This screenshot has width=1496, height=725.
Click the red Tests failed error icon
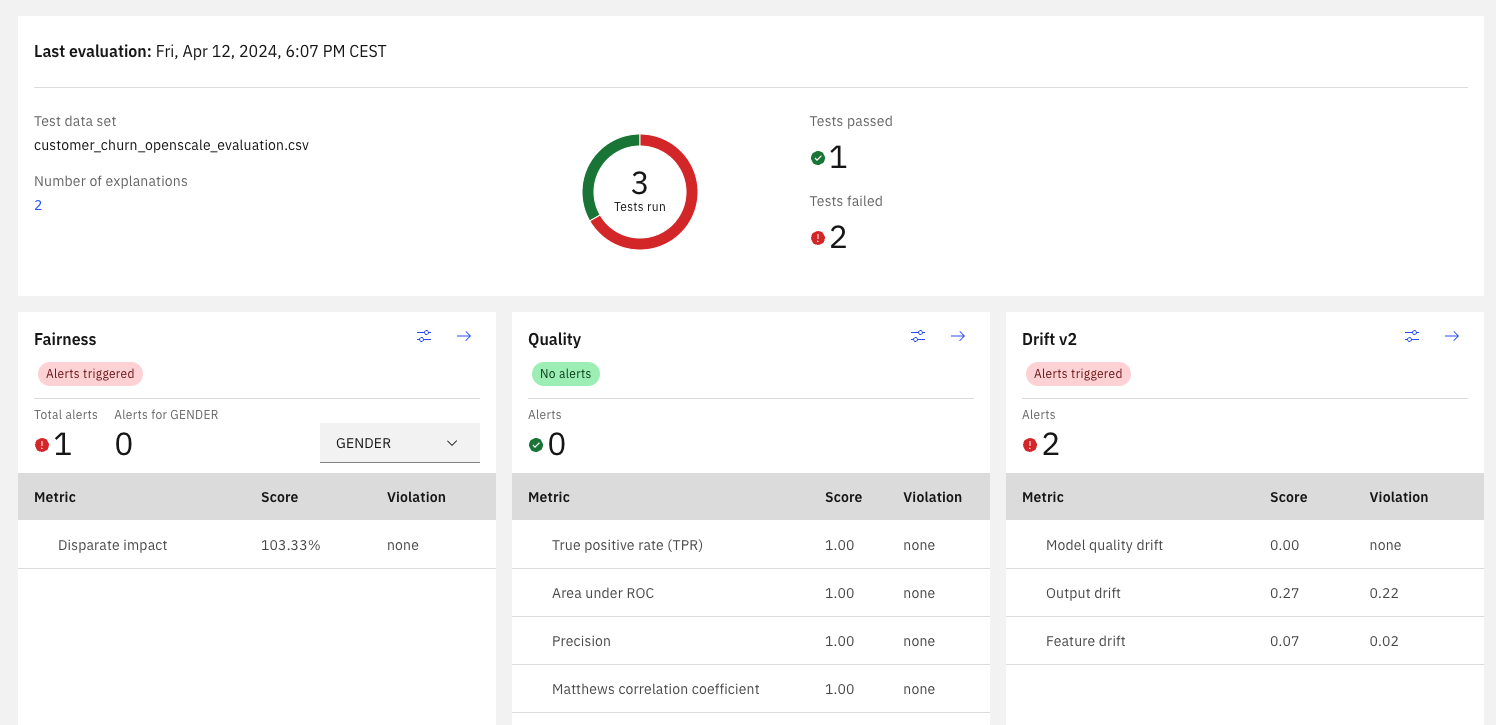(818, 238)
